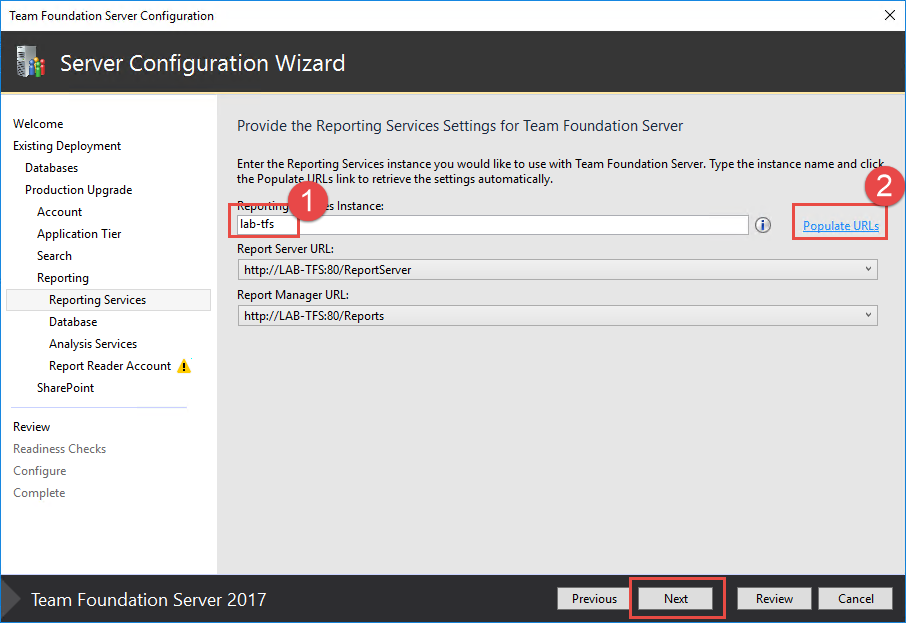Screen dimensions: 906x623
Task: Select Welcome in the navigation pane
Action: 38,124
